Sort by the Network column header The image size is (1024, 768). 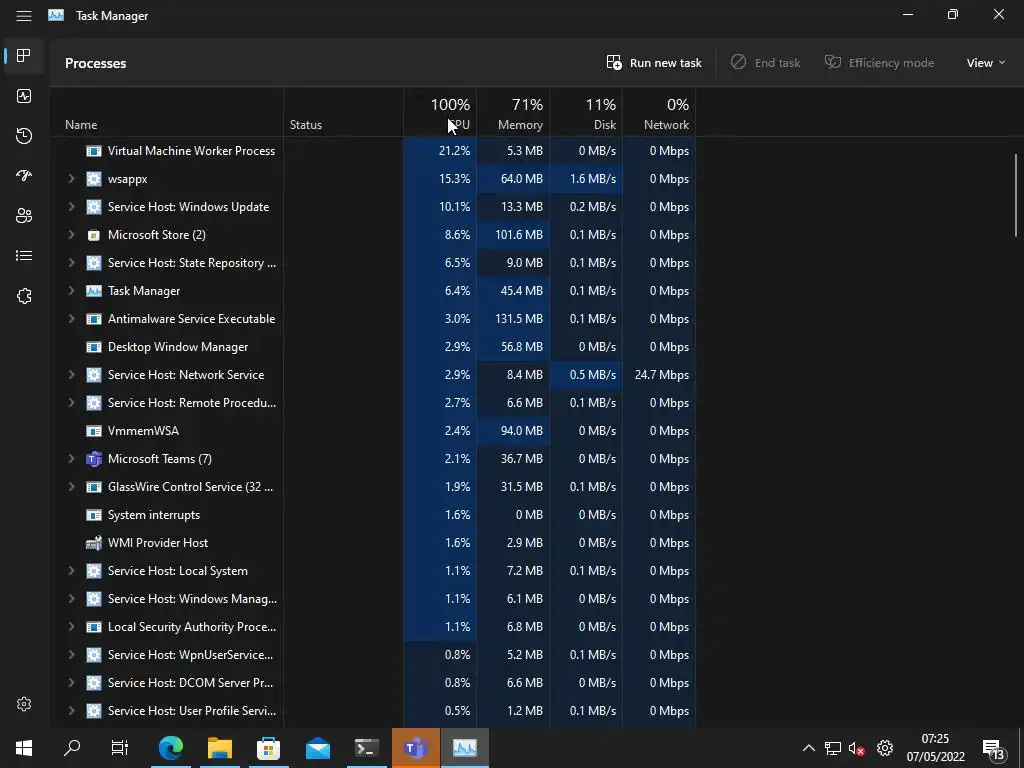click(660, 113)
